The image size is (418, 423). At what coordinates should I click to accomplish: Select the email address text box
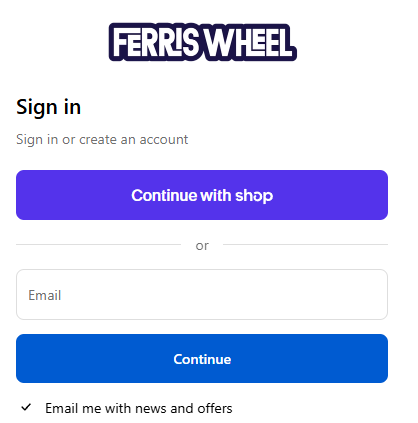202,294
